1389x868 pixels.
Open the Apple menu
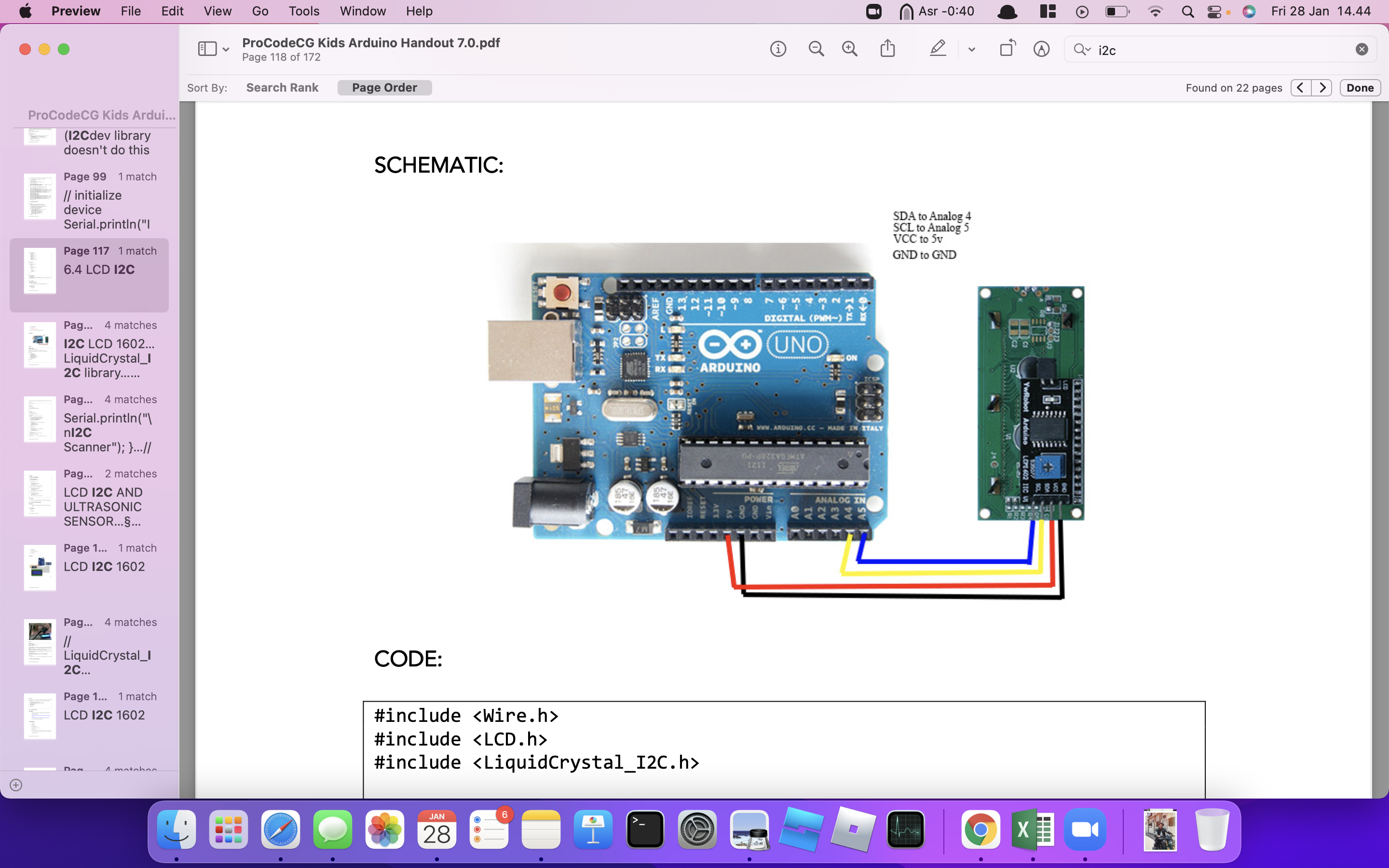(x=25, y=11)
